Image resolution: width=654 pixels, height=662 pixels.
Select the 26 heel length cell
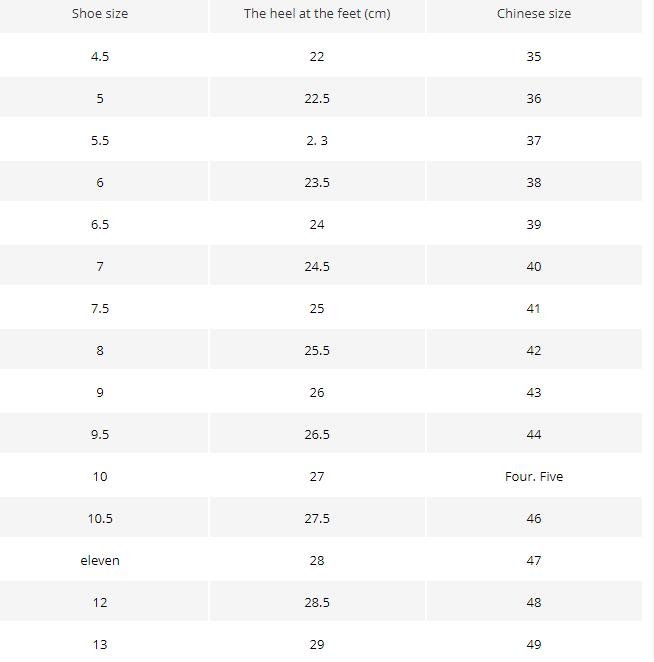click(x=317, y=393)
